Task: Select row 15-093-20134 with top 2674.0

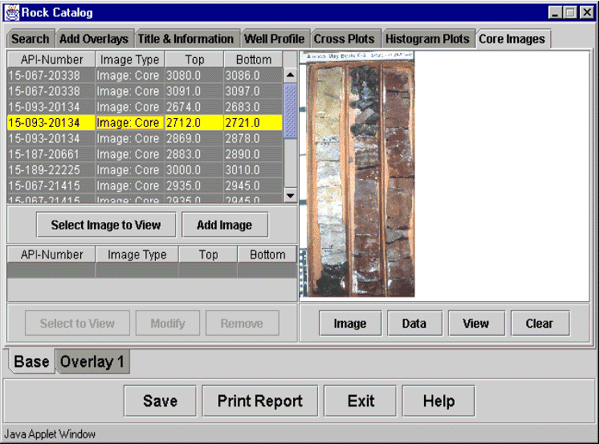Action: point(145,107)
